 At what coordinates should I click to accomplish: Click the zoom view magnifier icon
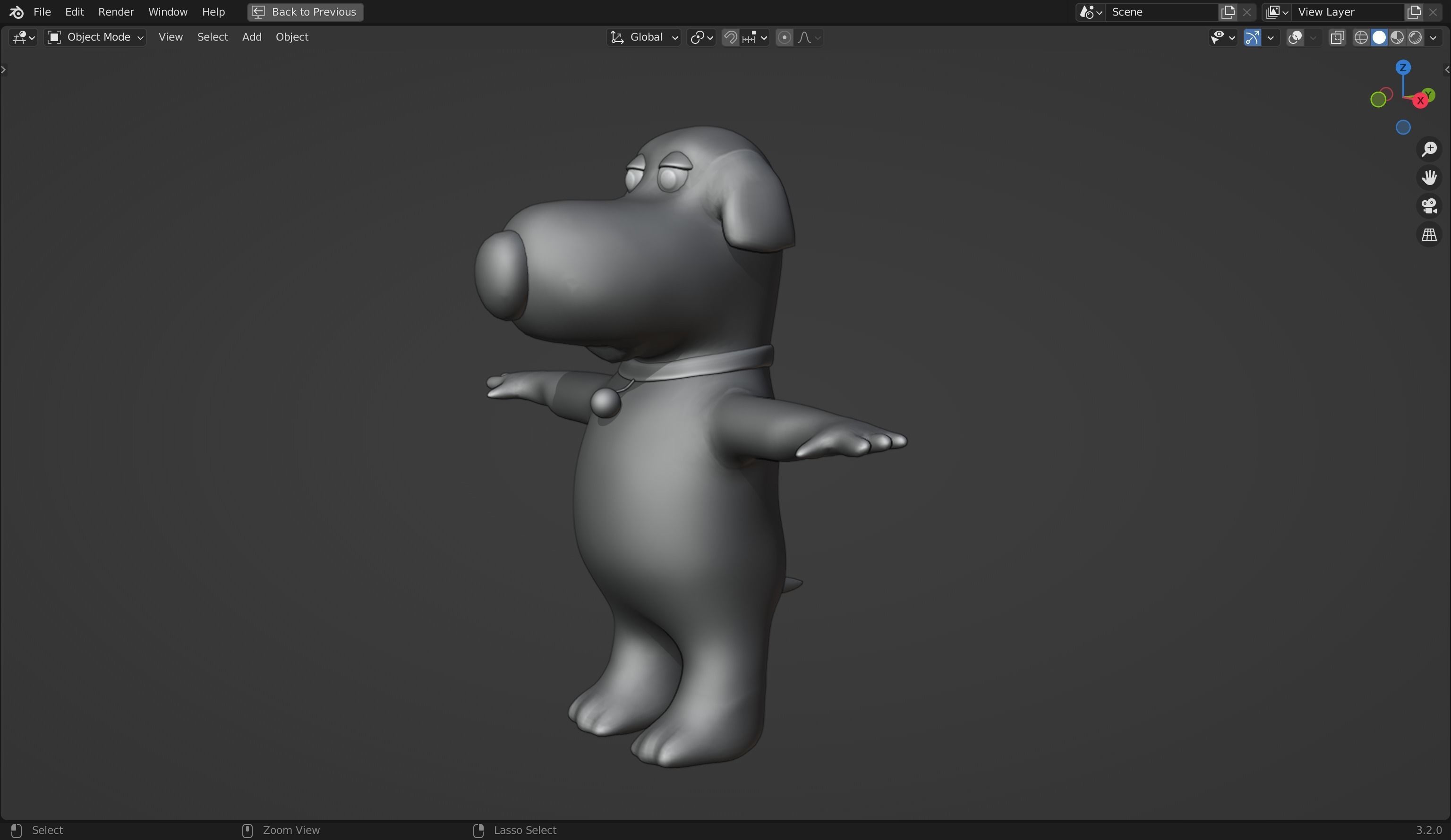[1429, 149]
